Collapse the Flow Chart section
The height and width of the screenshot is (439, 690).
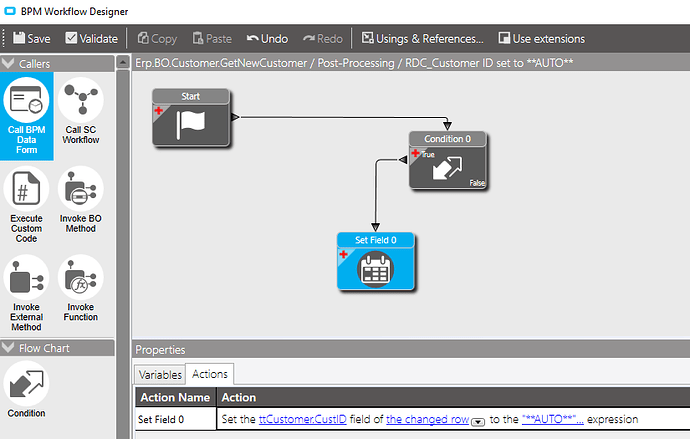8,348
